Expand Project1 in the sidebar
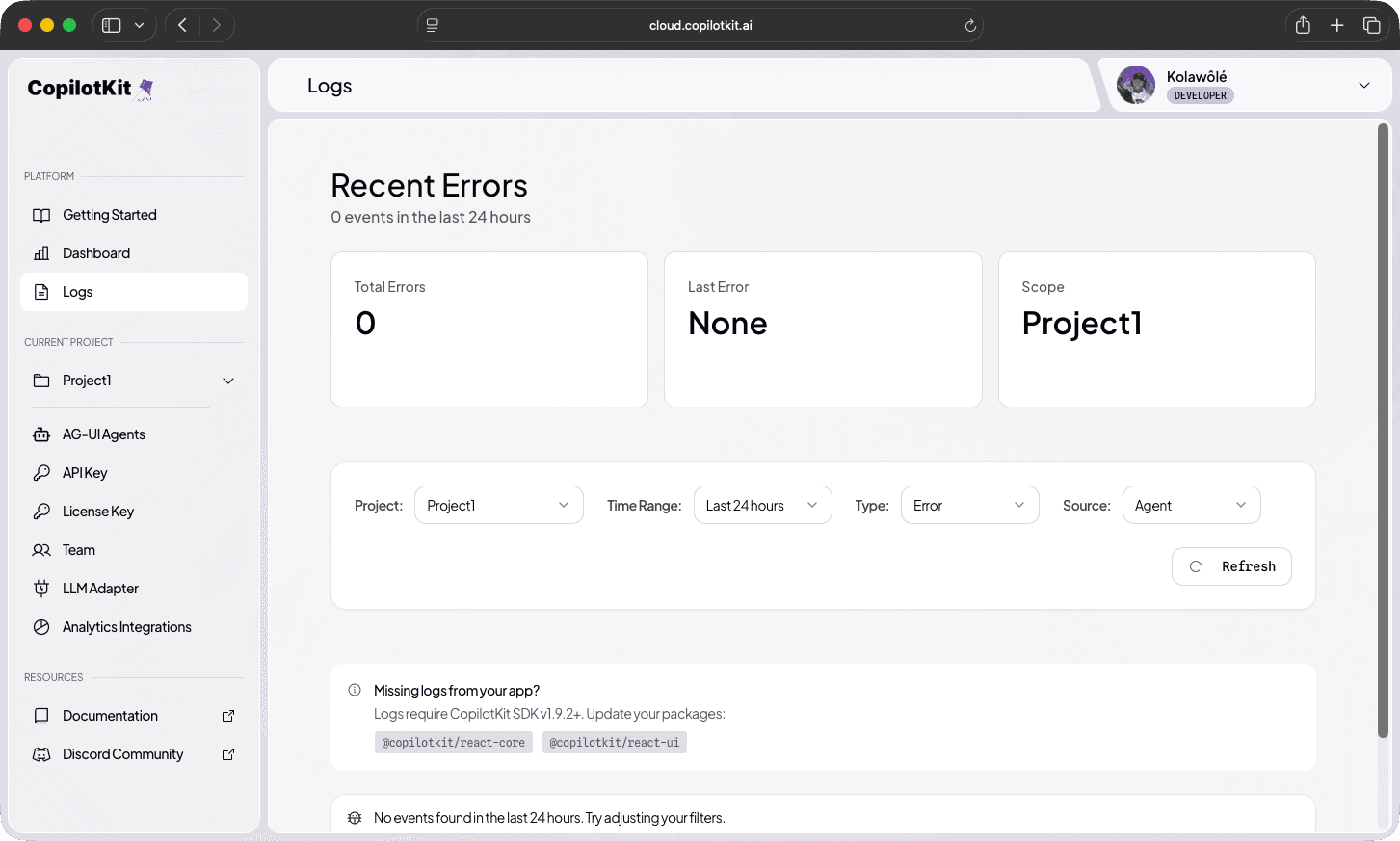The image size is (1400, 841). (x=228, y=381)
